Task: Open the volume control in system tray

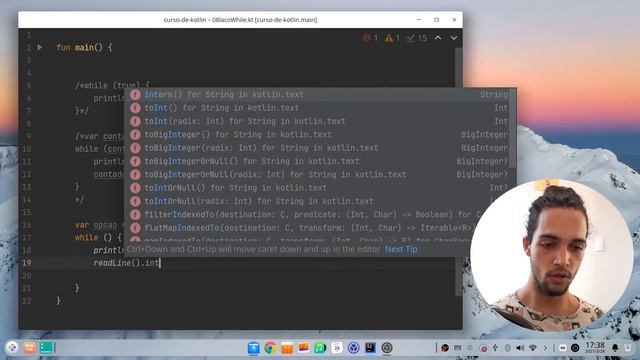Action: [520, 348]
